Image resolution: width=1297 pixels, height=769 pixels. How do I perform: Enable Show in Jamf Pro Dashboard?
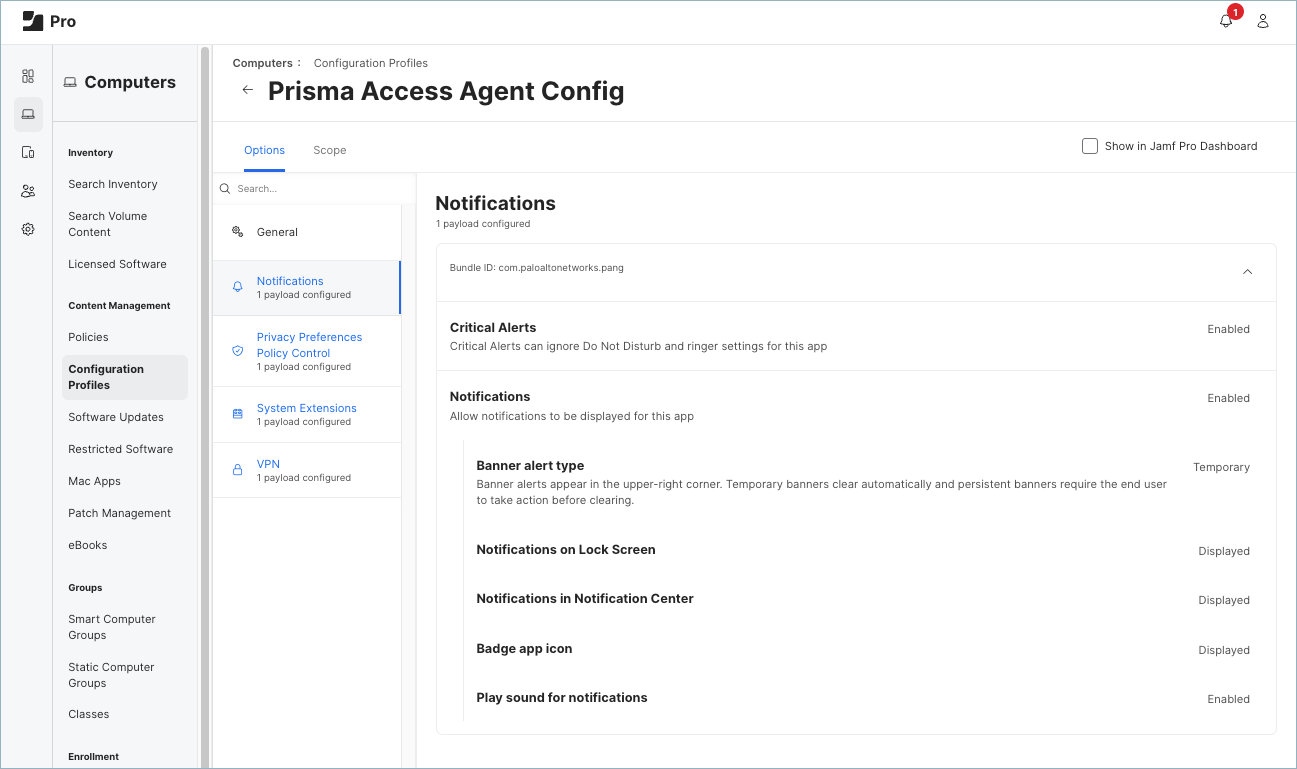click(x=1089, y=145)
